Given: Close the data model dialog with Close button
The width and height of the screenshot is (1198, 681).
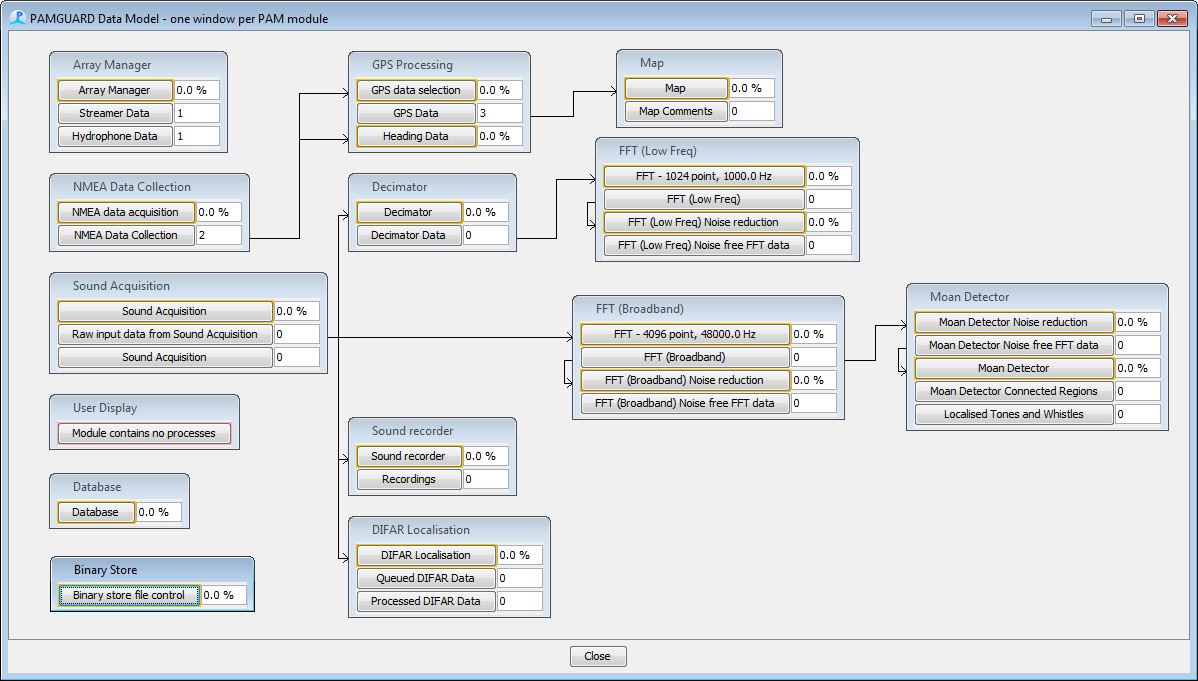Looking at the screenshot, I should (x=598, y=656).
